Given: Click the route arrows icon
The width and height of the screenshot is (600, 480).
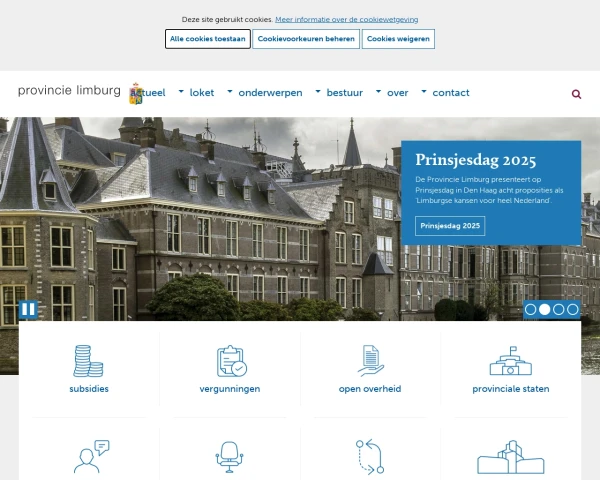Looking at the screenshot, I should [x=370, y=457].
